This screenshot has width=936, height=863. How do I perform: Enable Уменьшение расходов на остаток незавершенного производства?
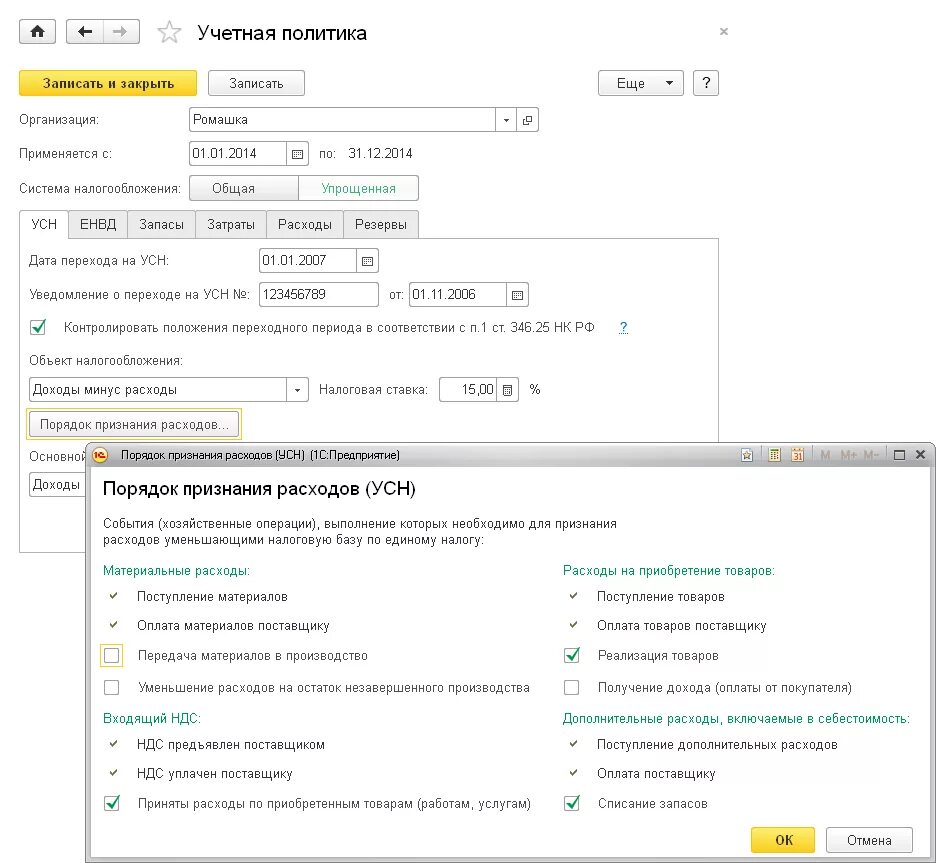click(112, 688)
